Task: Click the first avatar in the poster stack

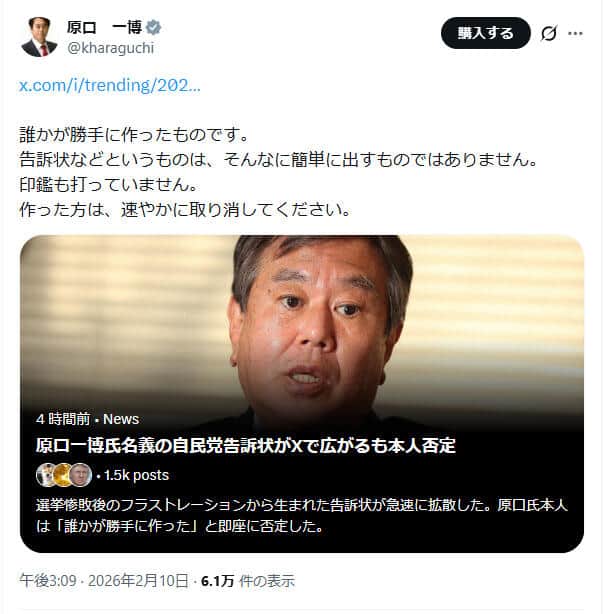Action: pyautogui.click(x=46, y=475)
